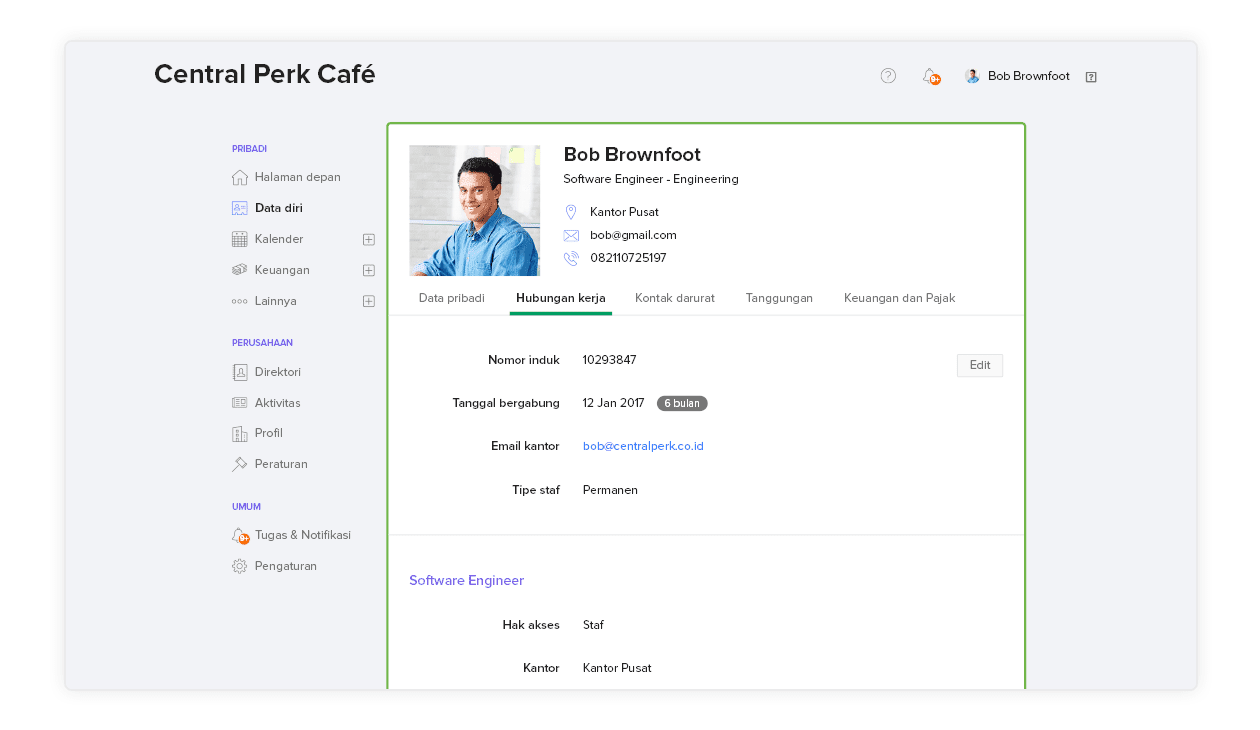Click the phone icon by 082110725197

(x=571, y=258)
